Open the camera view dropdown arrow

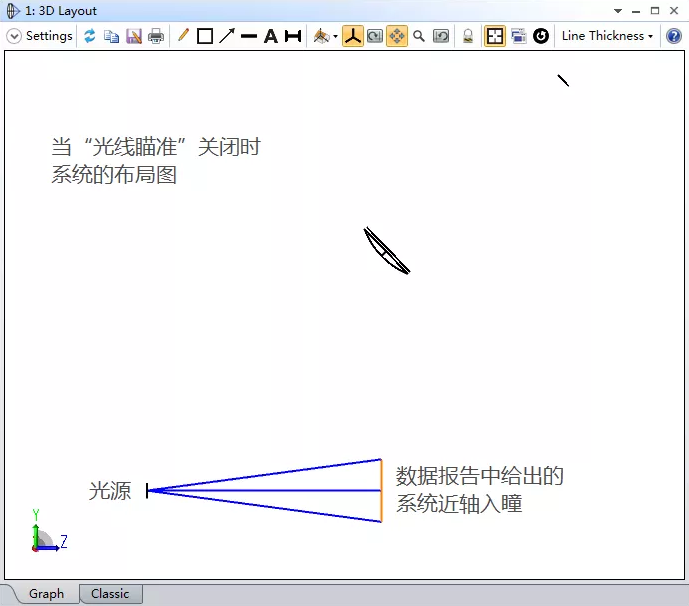pyautogui.click(x=336, y=36)
